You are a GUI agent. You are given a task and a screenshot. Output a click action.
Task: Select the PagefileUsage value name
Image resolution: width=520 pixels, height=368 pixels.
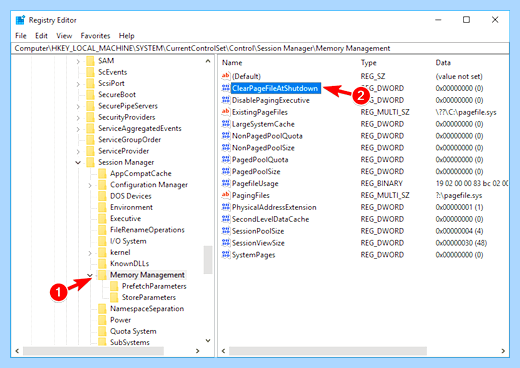255,183
